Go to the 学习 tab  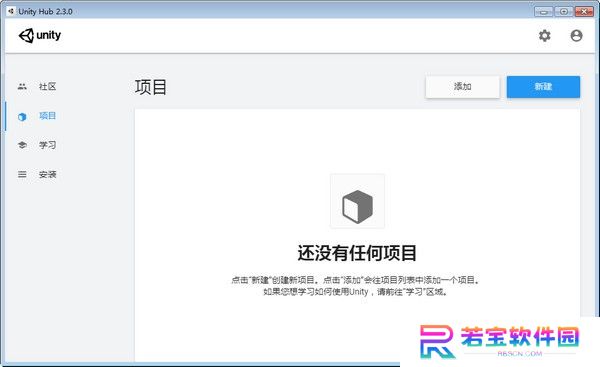(47, 145)
